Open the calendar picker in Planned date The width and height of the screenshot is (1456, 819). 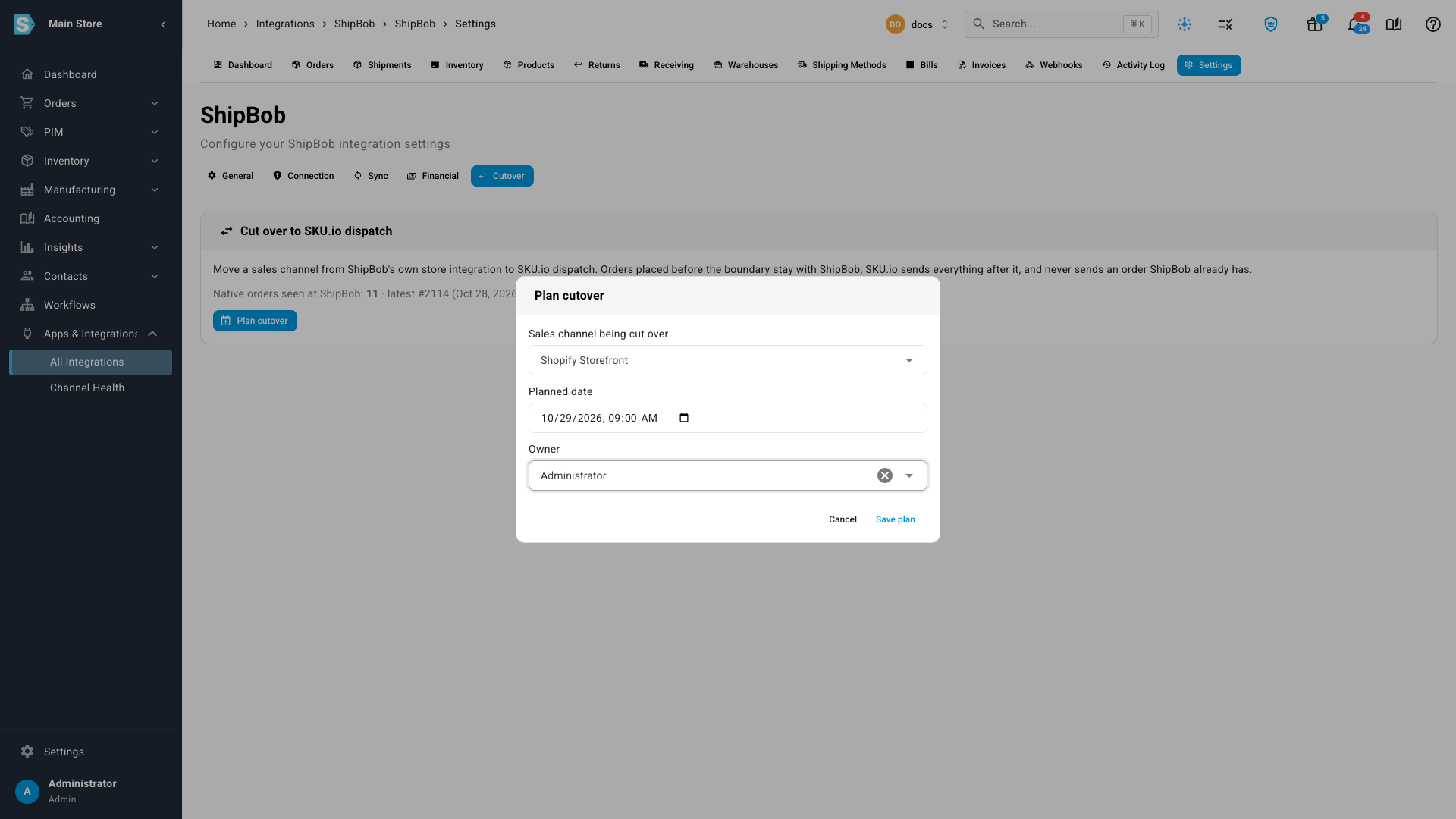coord(684,418)
